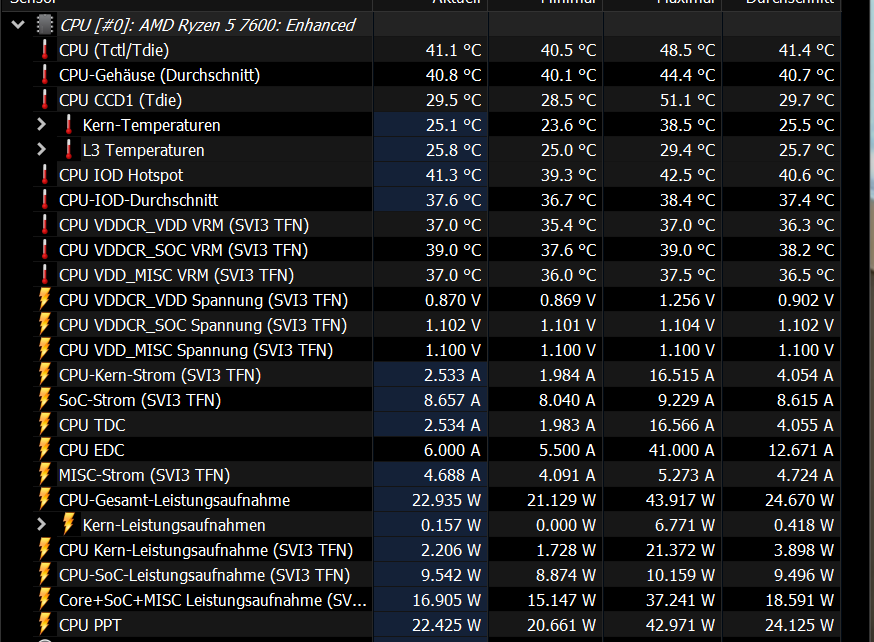The image size is (874, 642).
Task: Click the thermometer icon for L3 Temperaturen
Action: tap(69, 150)
